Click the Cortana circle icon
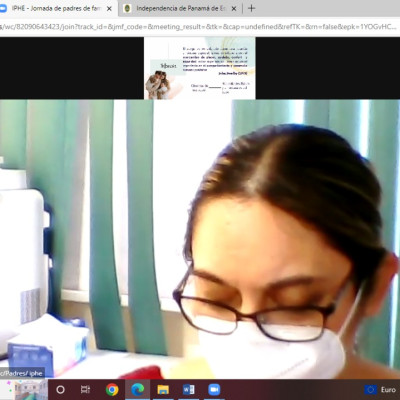The height and width of the screenshot is (400, 400). pos(60,389)
